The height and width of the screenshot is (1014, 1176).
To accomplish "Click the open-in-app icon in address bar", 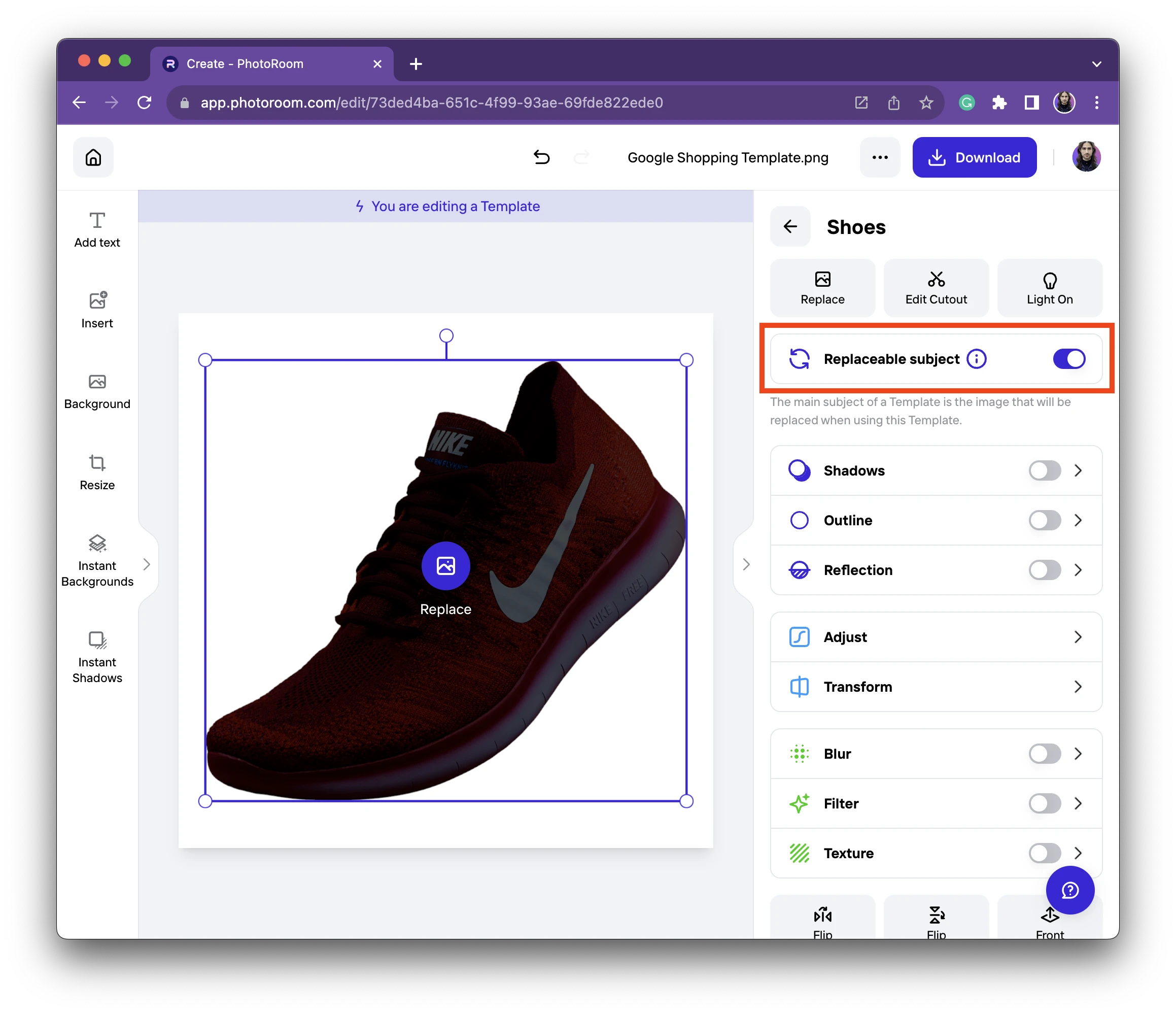I will click(x=861, y=102).
